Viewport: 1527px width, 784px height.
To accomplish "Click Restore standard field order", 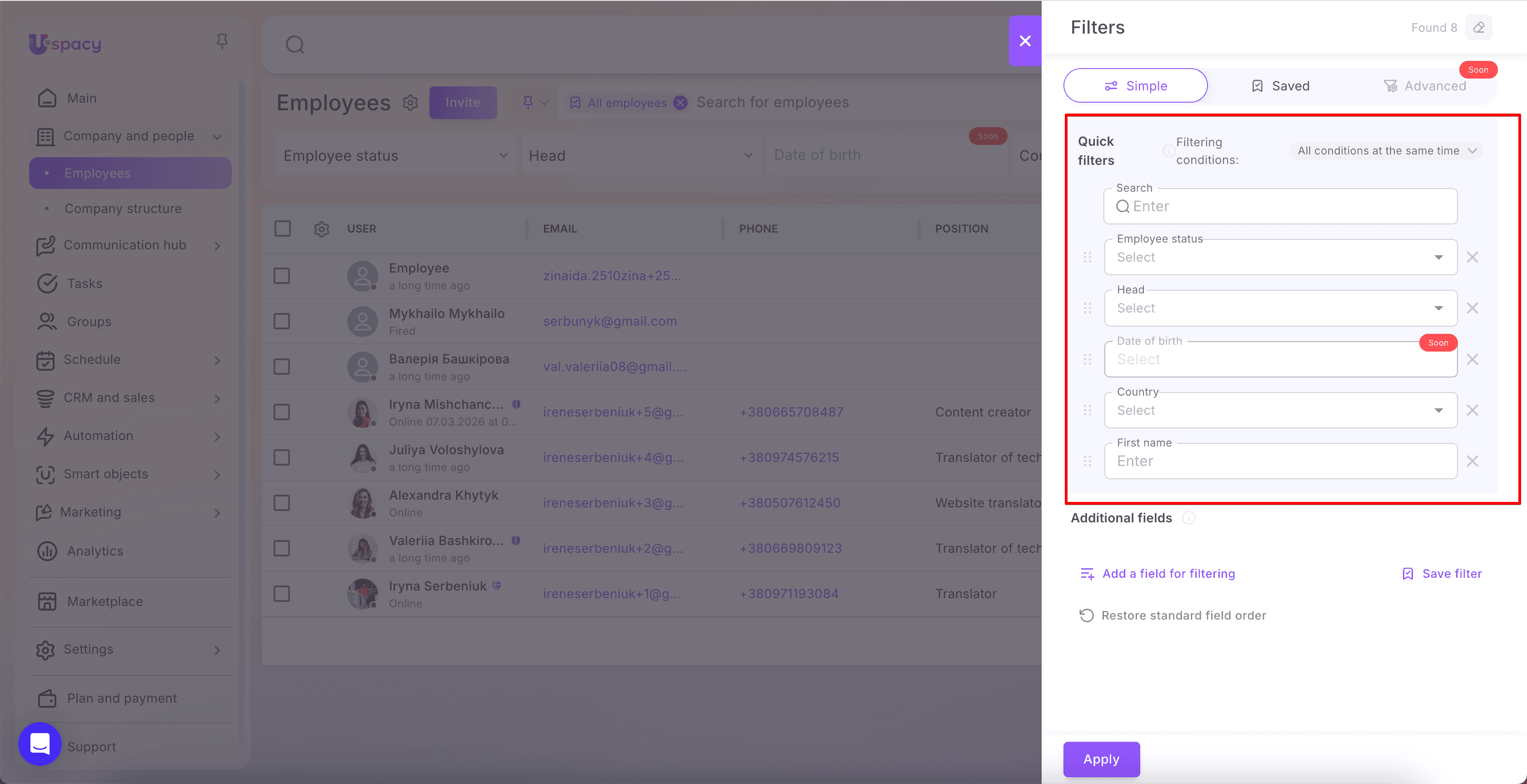I will 1173,615.
